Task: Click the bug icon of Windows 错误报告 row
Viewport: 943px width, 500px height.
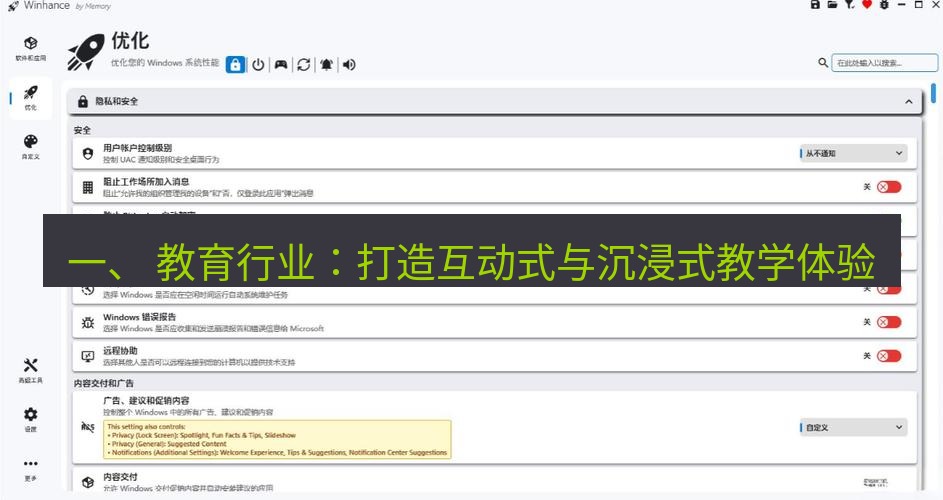Action: click(88, 323)
